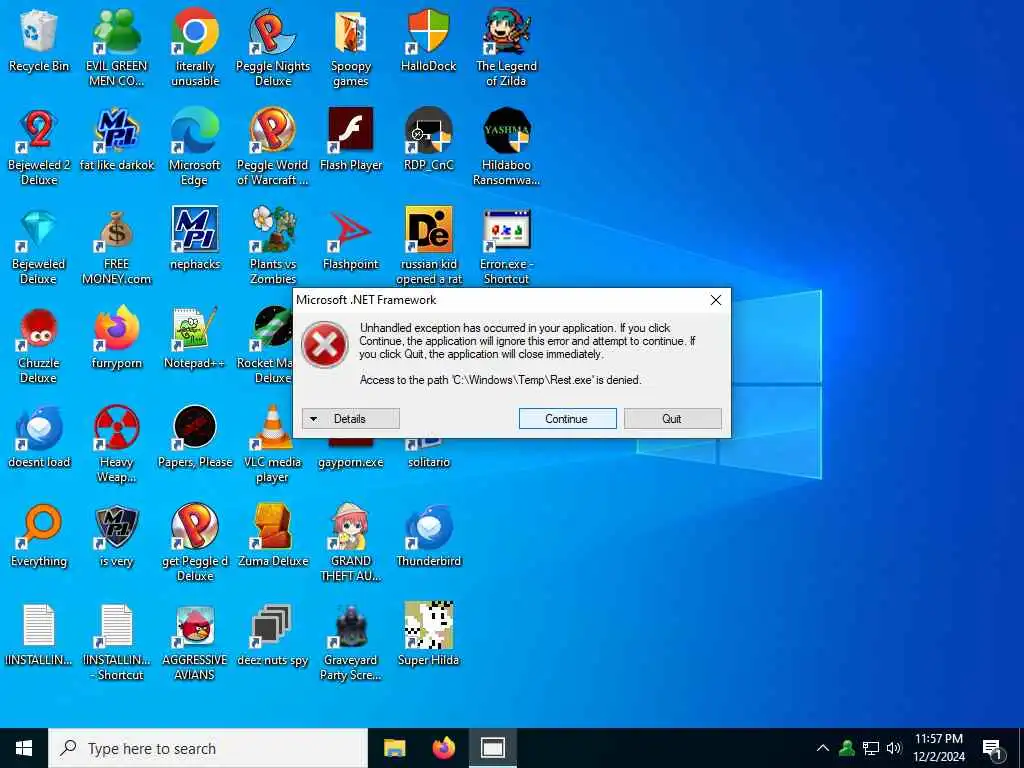Select the running application window taskbar button

(x=493, y=748)
